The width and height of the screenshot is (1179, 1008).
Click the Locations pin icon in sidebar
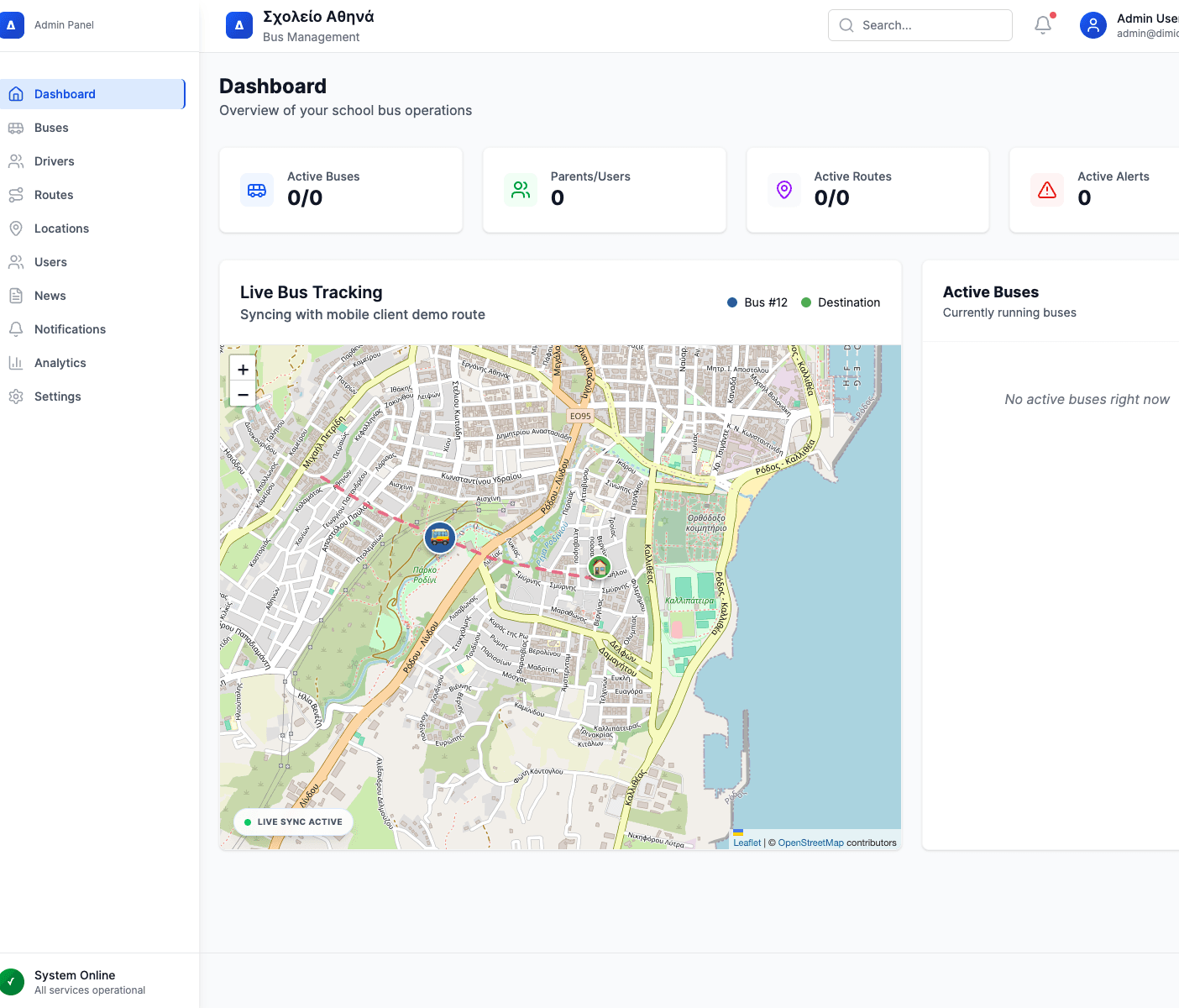pos(17,228)
